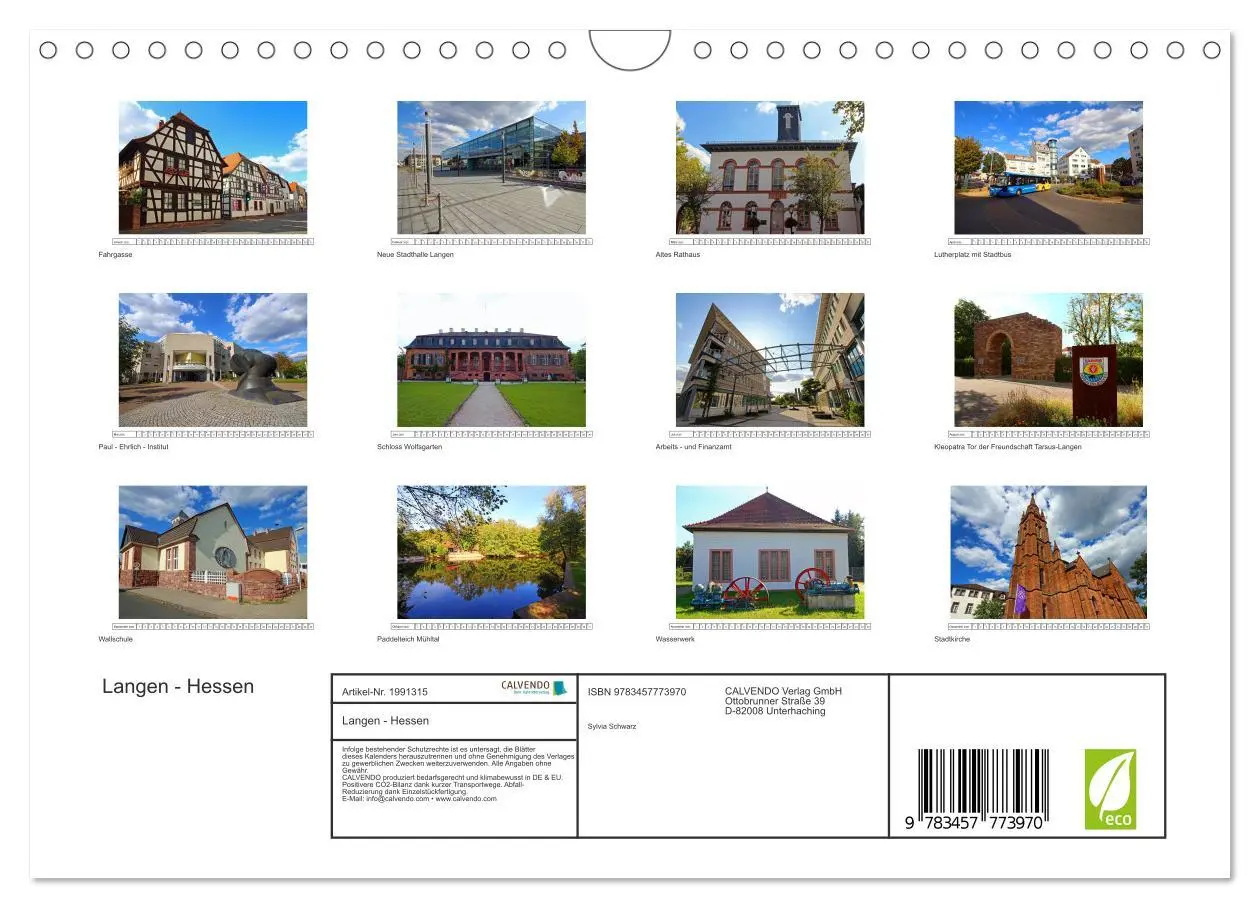The image size is (1260, 908).
Task: Click the 'Schloss Wolfsgarten' caption
Action: pyautogui.click(x=409, y=447)
